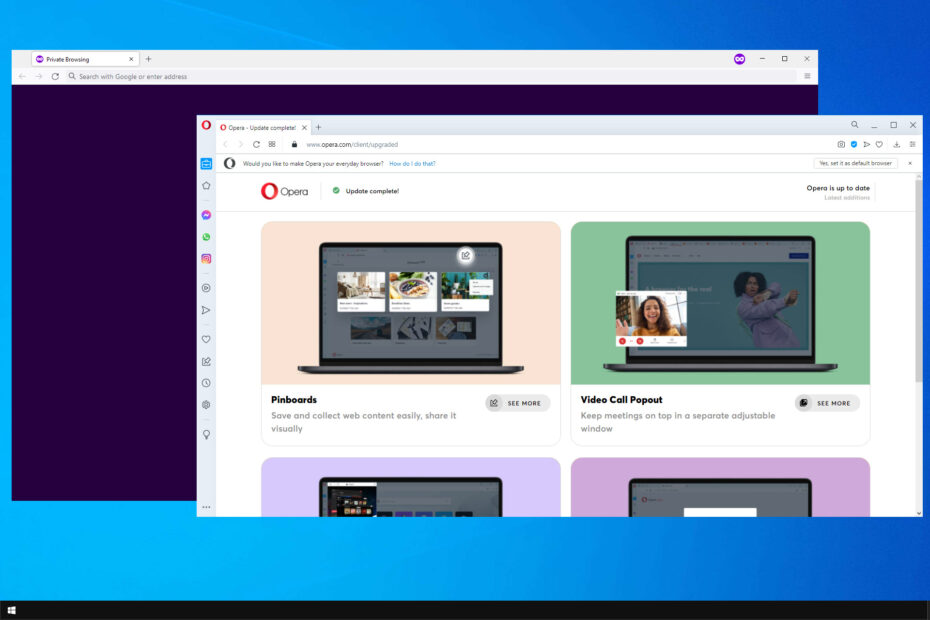Viewport: 930px width, 620px height.
Task: Open History clock icon in sidebar
Action: [x=206, y=383]
